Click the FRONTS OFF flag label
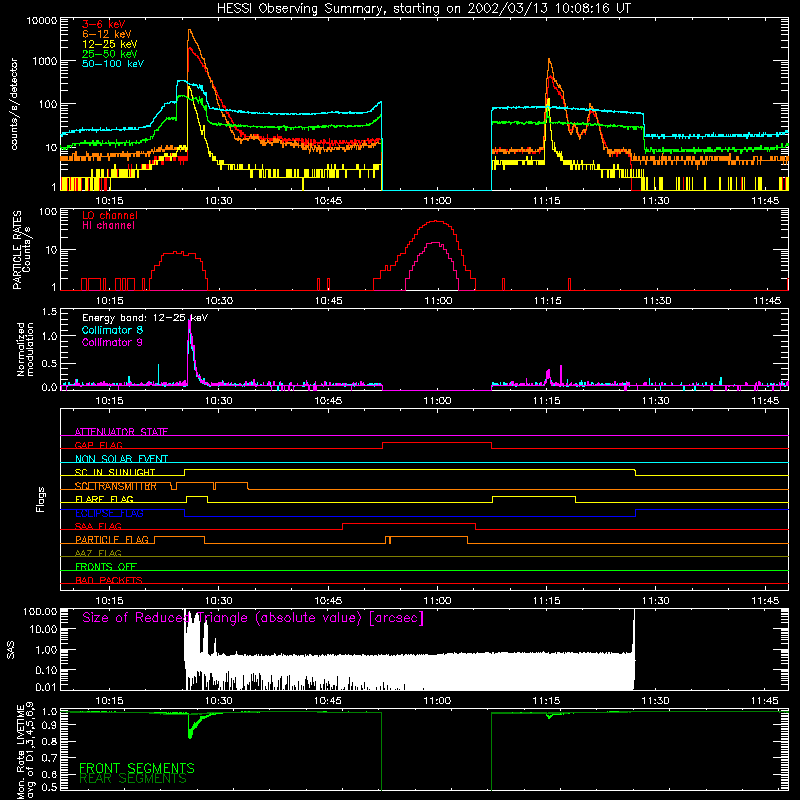The image size is (800, 800). 106,566
